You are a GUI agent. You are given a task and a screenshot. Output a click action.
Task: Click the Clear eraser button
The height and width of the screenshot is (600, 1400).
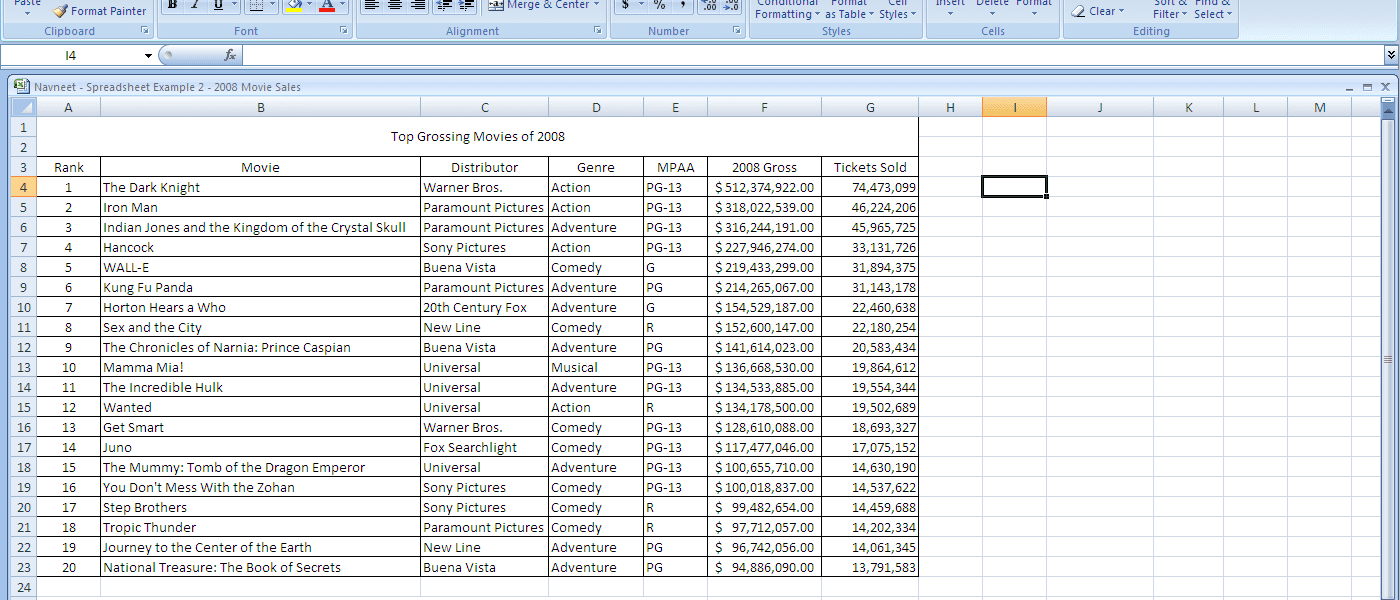point(1097,11)
